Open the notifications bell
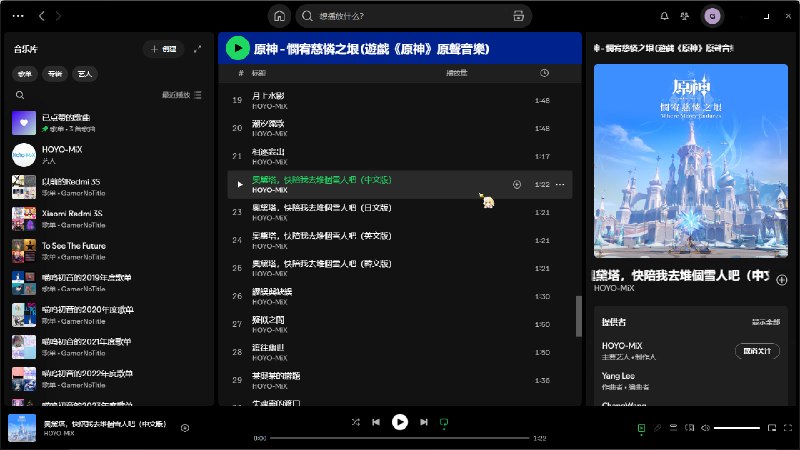The height and width of the screenshot is (450, 800). pos(664,16)
